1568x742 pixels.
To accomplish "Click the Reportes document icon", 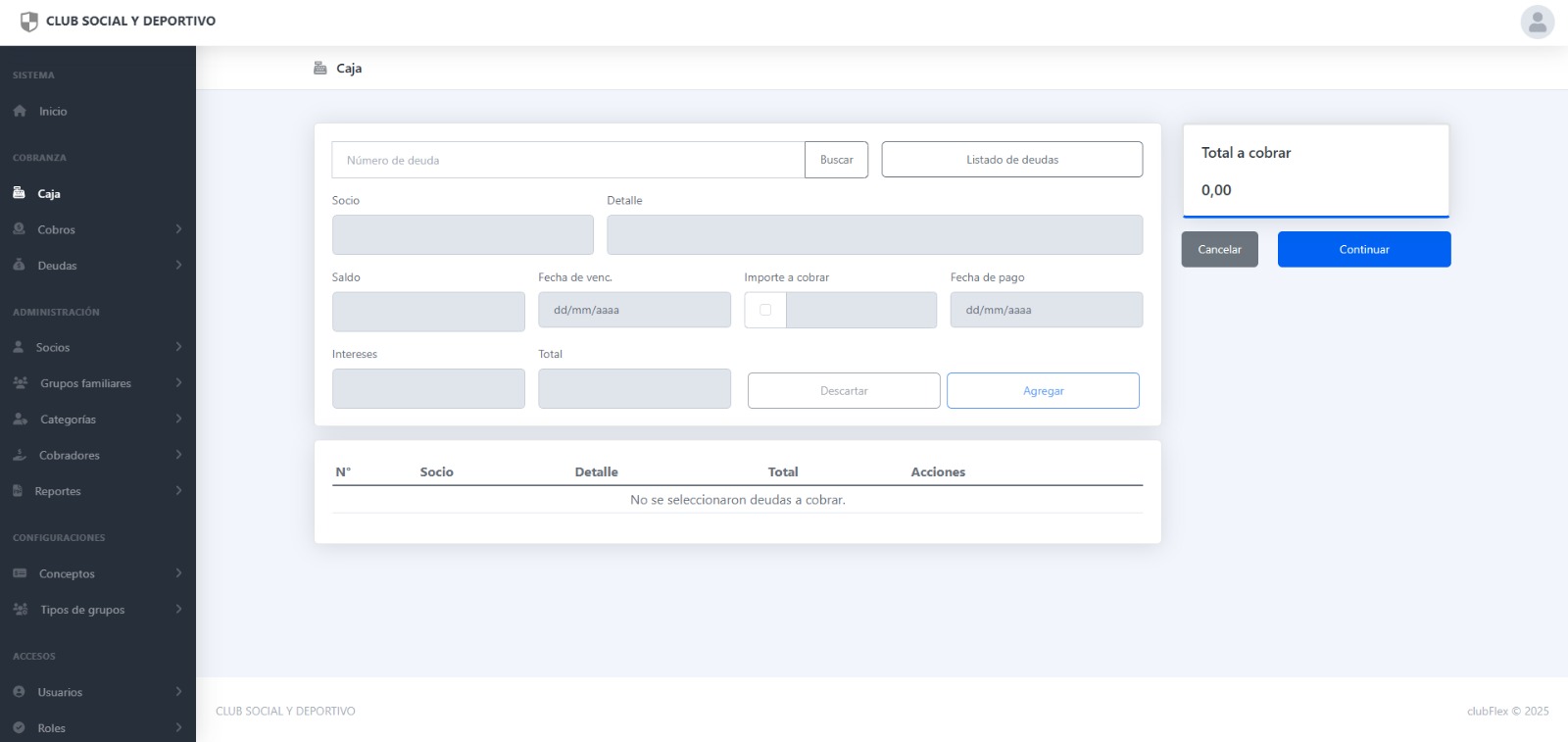I will [x=18, y=491].
